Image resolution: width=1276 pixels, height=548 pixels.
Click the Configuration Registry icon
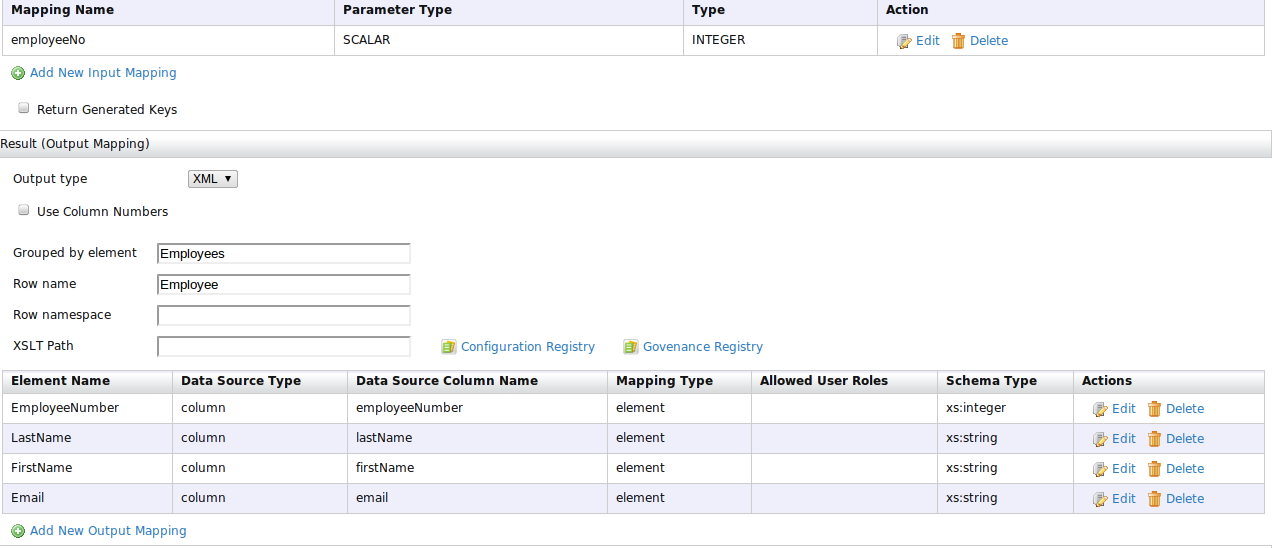point(449,347)
